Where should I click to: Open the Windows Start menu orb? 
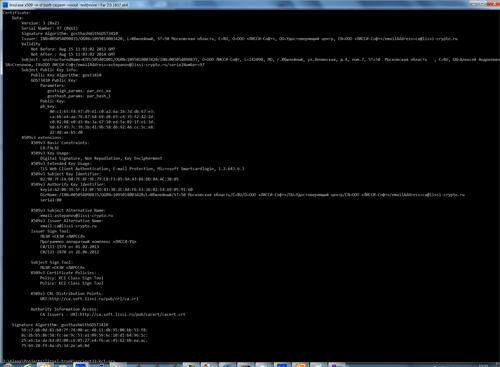[x=8, y=365]
